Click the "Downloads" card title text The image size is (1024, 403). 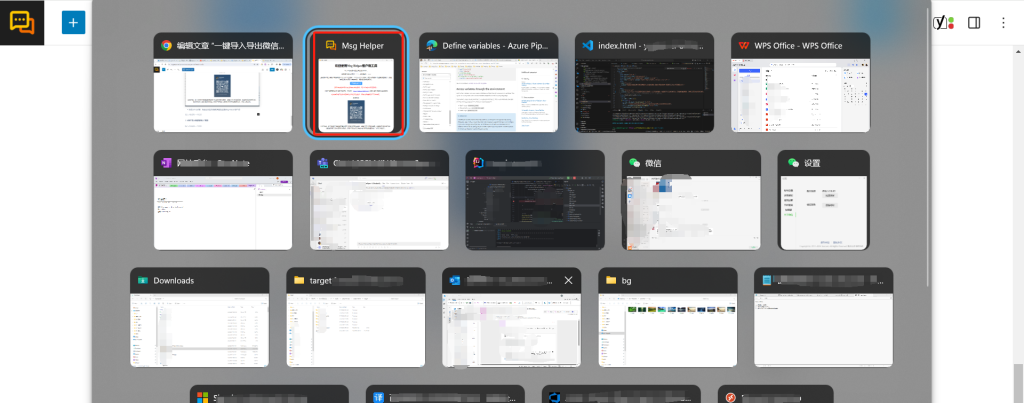(x=174, y=280)
